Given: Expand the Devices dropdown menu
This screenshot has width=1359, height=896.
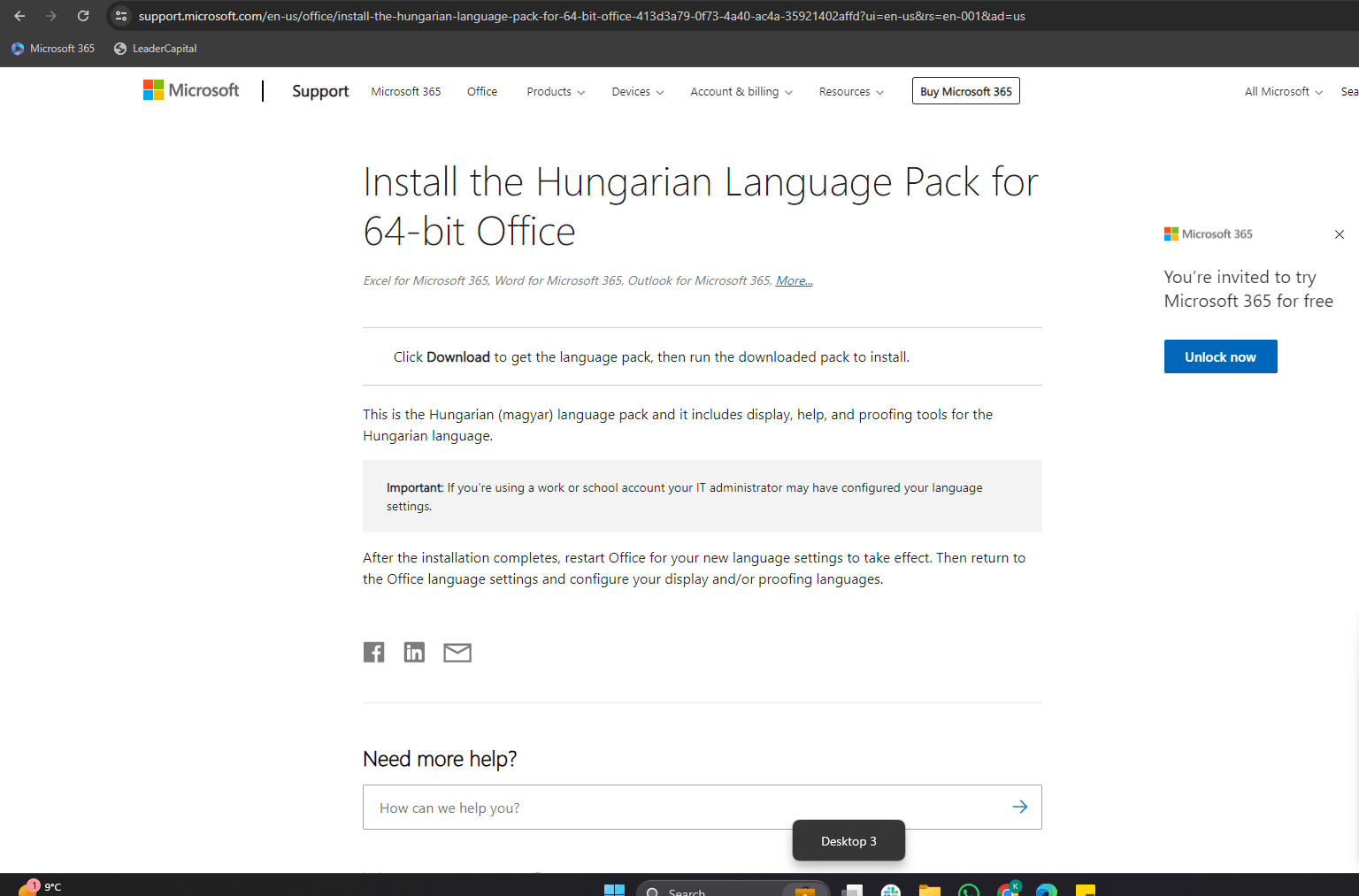Looking at the screenshot, I should coord(638,91).
